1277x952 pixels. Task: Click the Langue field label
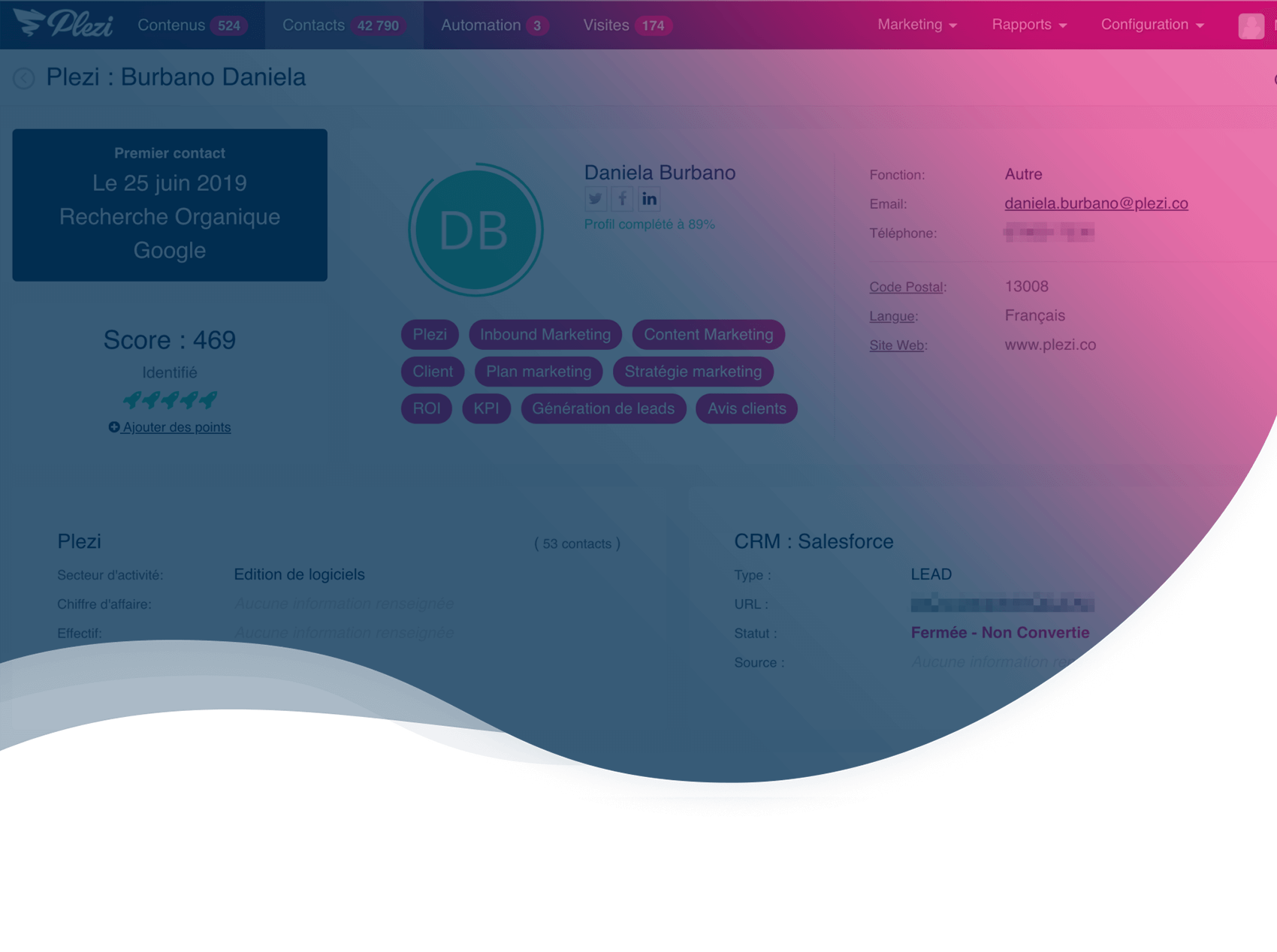click(892, 316)
